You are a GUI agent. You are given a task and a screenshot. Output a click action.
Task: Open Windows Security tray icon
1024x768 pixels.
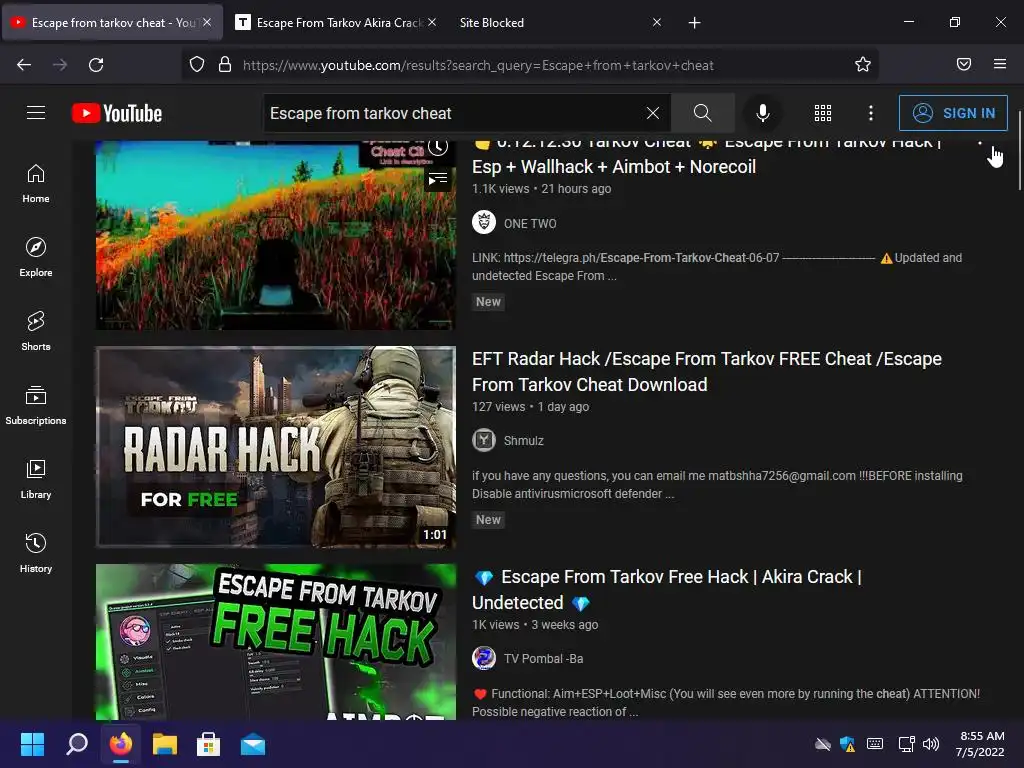tap(848, 744)
